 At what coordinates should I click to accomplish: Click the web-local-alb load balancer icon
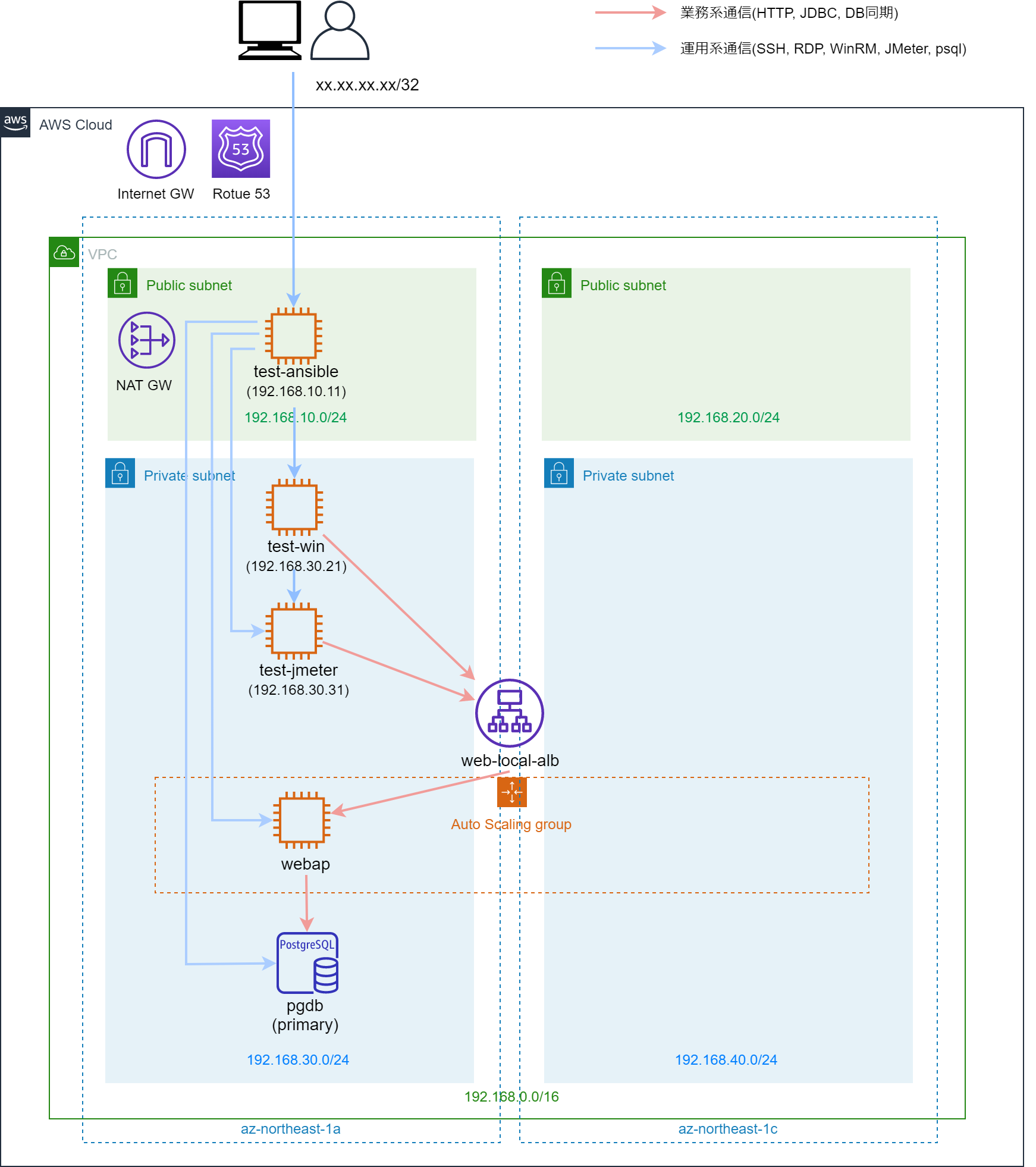coord(510,713)
